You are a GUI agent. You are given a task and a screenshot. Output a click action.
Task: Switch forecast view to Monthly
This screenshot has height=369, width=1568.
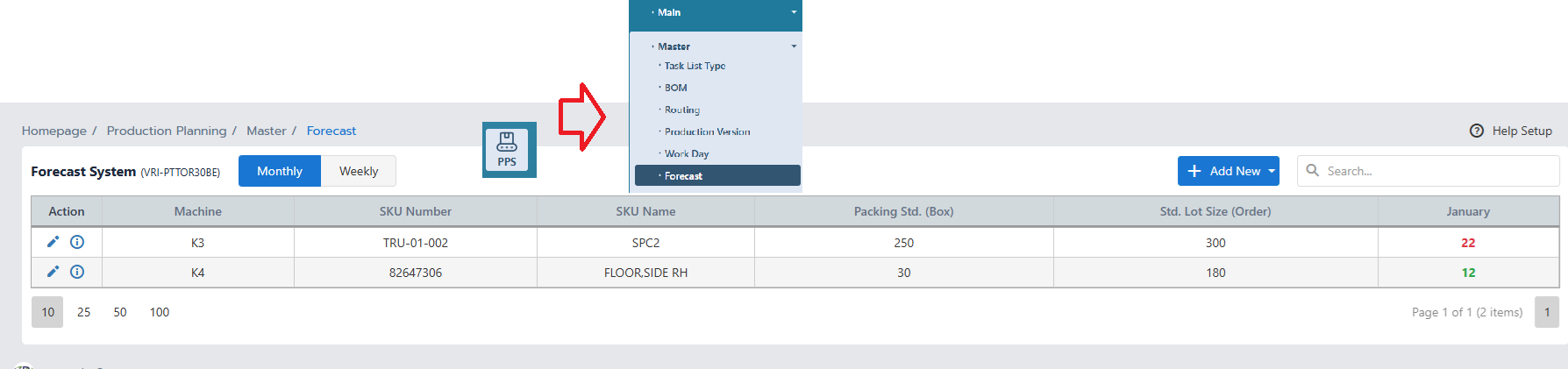pos(280,171)
